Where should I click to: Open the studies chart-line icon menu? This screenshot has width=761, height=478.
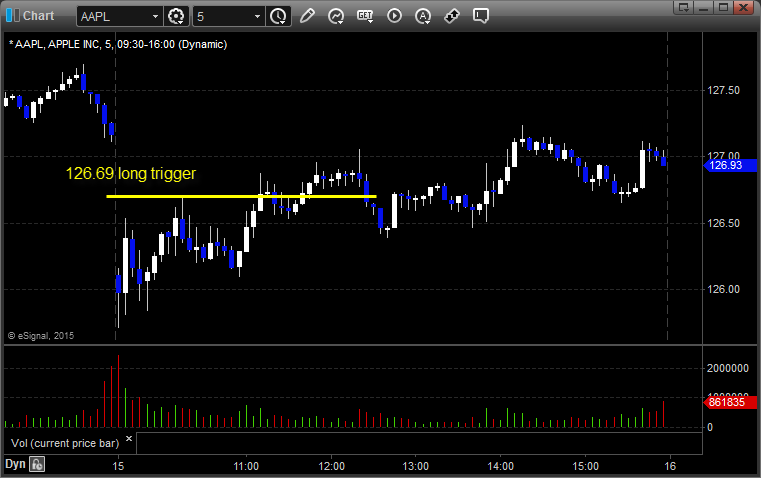point(336,16)
